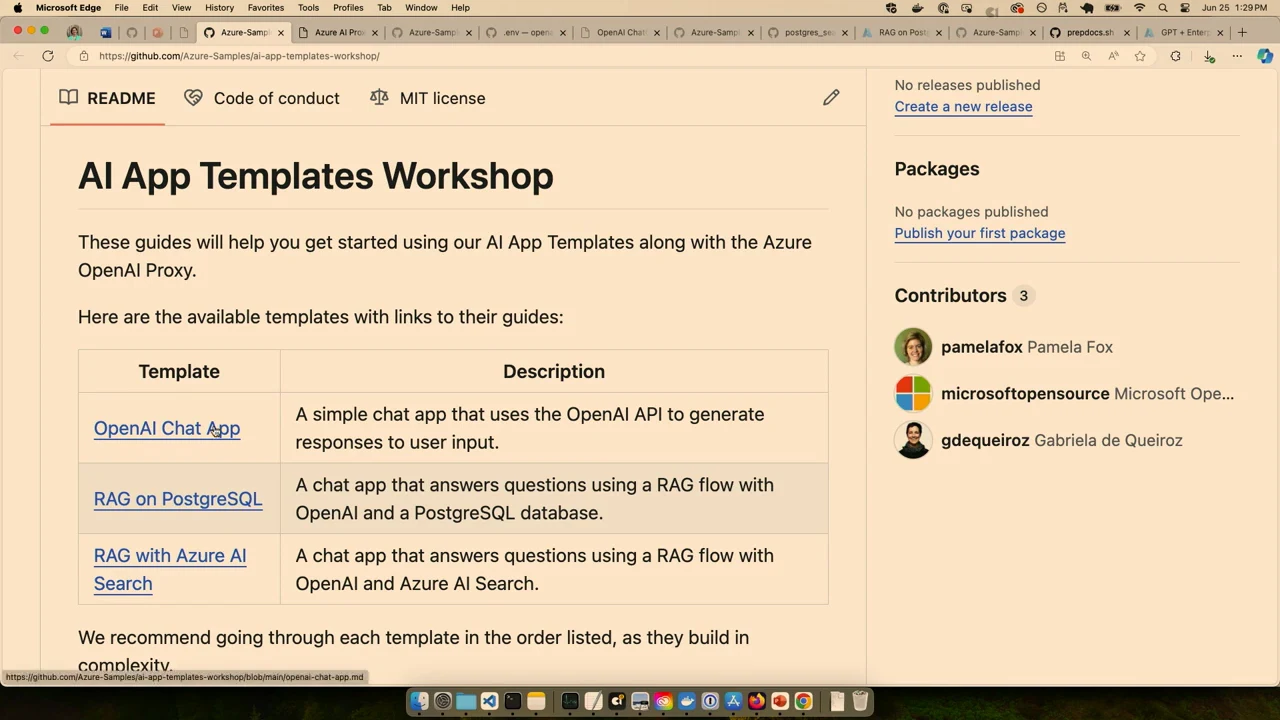Open macOS Spotlight search in menu bar
The height and width of the screenshot is (720, 1280).
(x=1163, y=8)
